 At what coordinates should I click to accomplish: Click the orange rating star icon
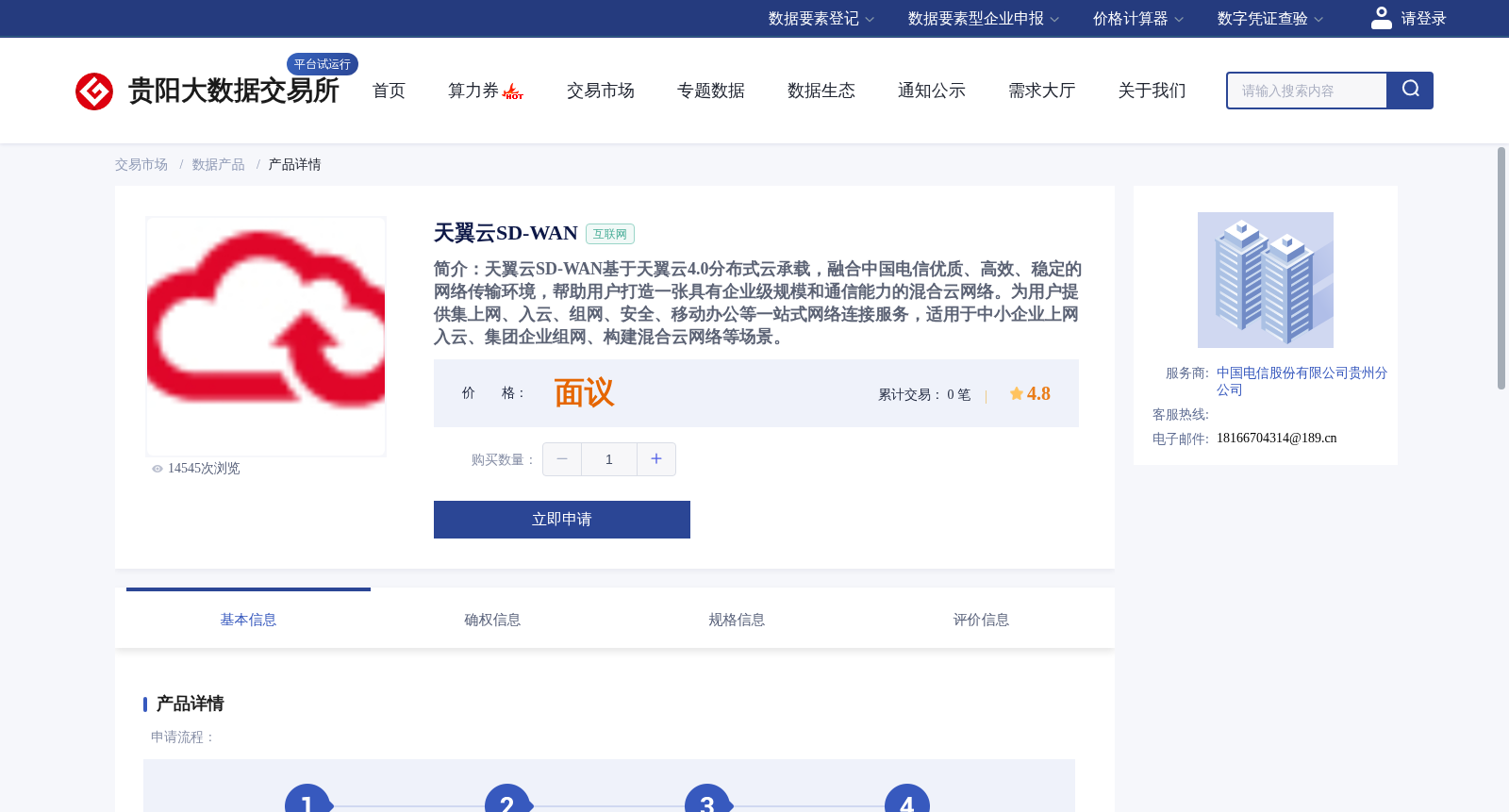[x=1017, y=394]
